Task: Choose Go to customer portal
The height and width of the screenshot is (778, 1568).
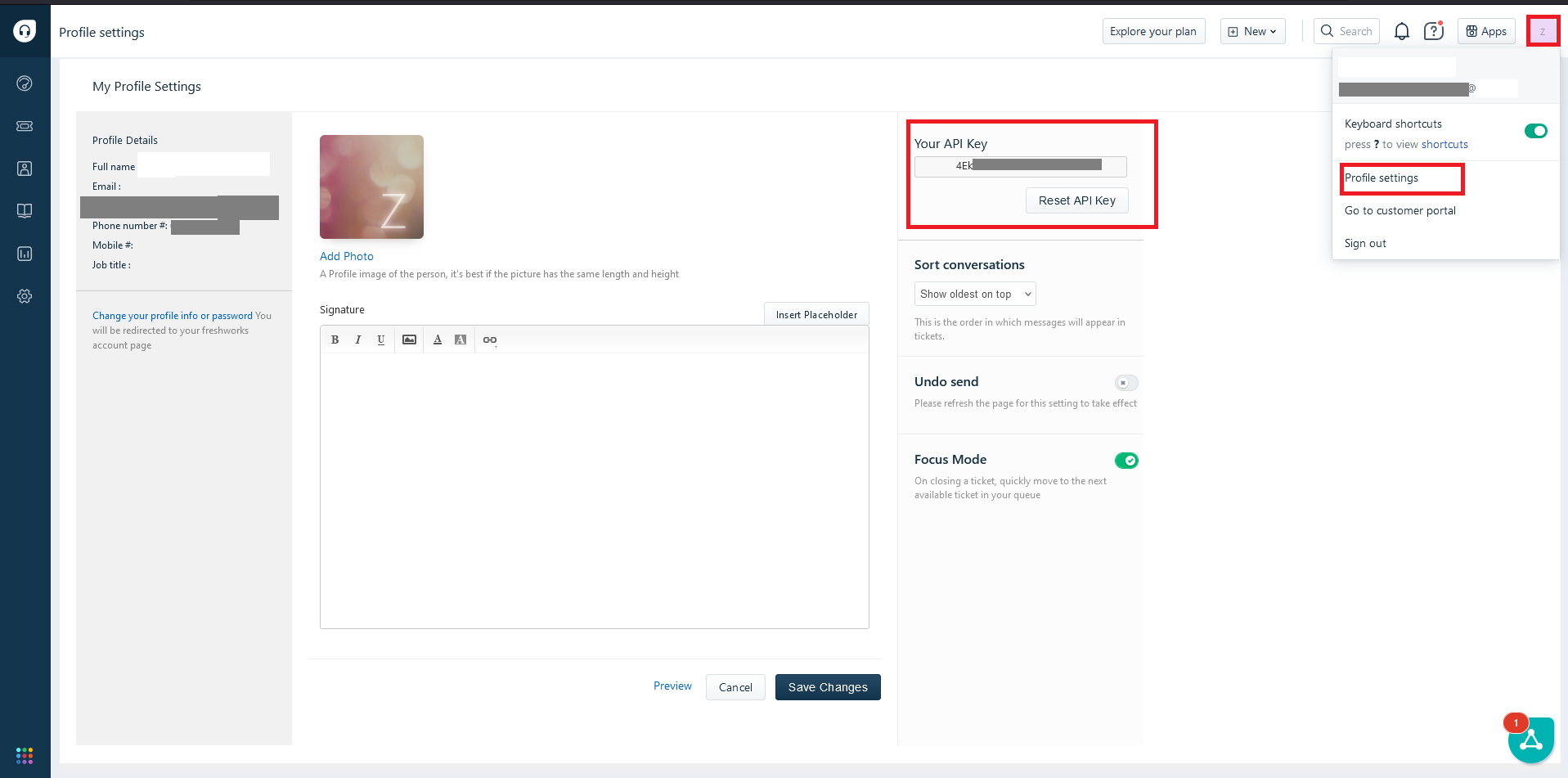Action: pos(1400,210)
